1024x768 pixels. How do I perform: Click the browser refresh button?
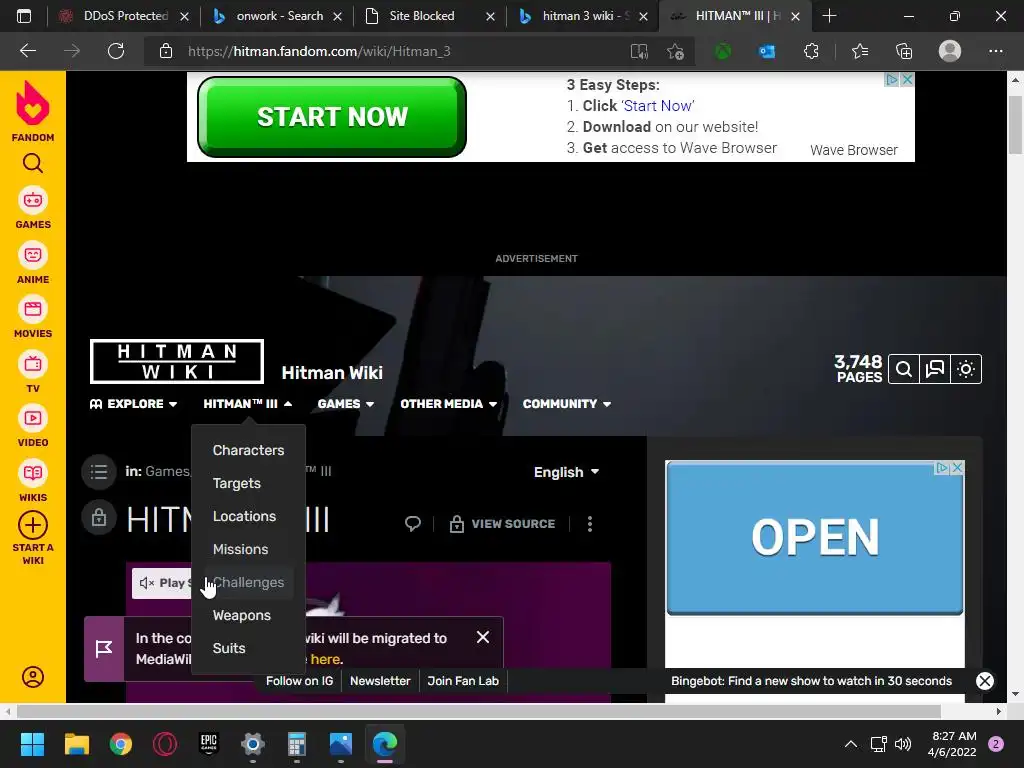coord(116,51)
